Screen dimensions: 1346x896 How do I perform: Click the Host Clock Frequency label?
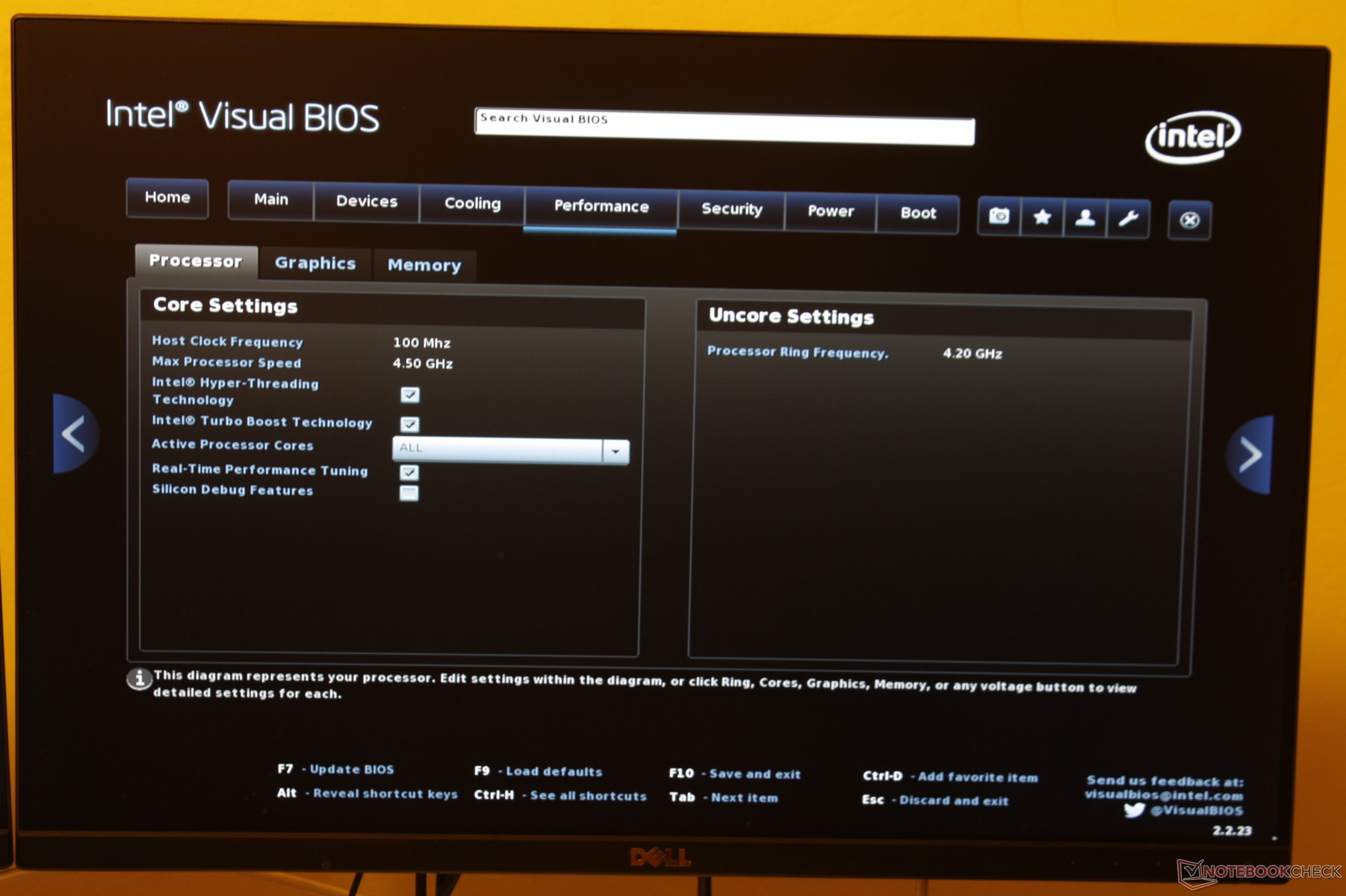click(227, 341)
